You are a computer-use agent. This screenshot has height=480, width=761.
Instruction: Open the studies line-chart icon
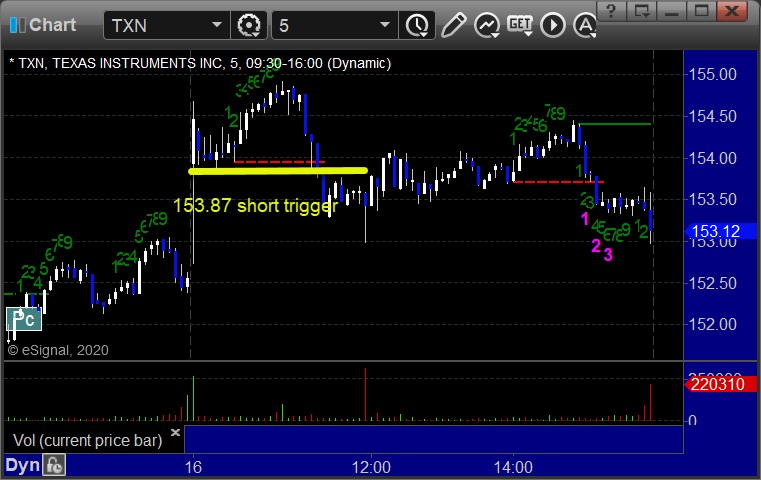point(487,25)
